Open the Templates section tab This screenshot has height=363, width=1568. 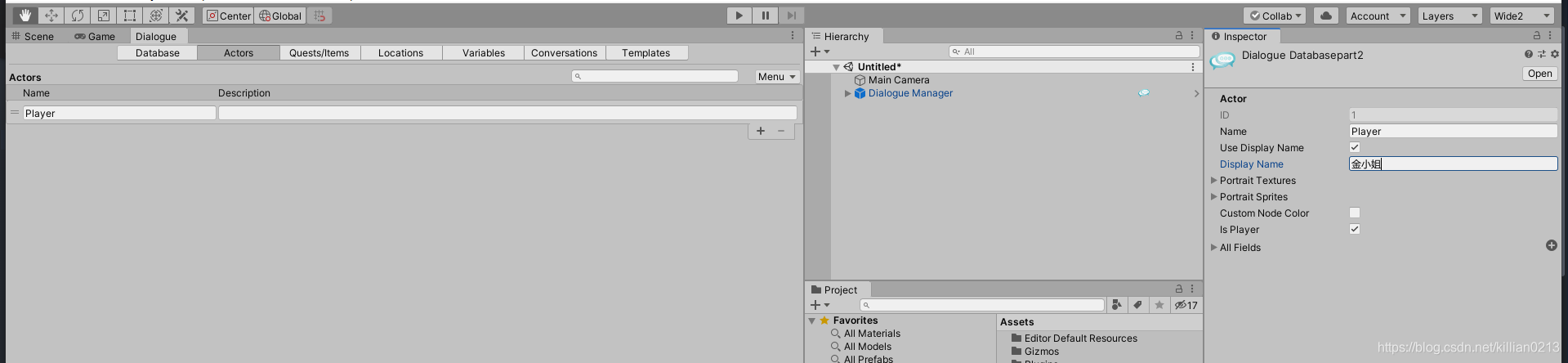646,52
